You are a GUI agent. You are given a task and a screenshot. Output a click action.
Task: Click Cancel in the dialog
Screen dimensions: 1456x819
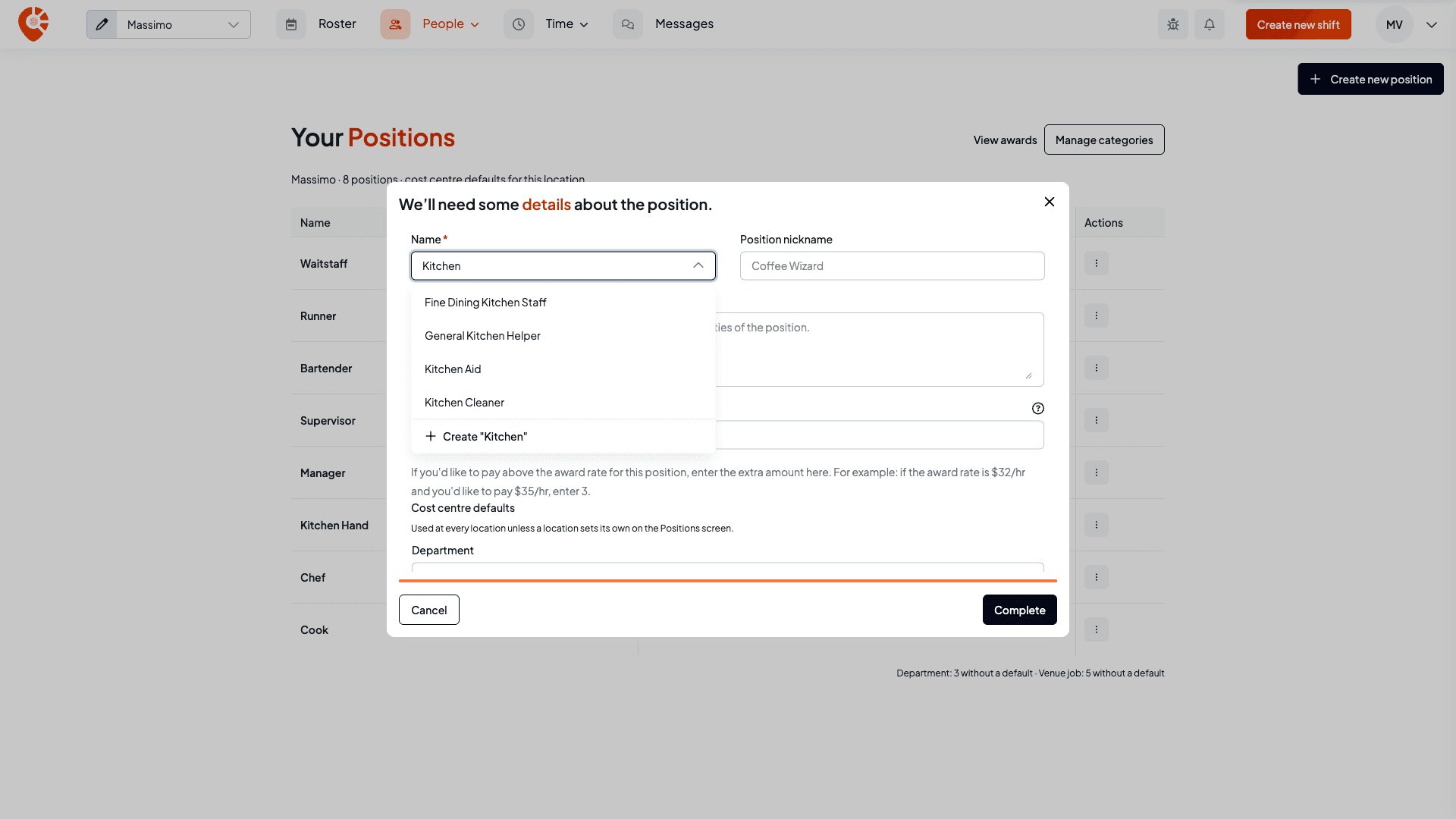(429, 610)
